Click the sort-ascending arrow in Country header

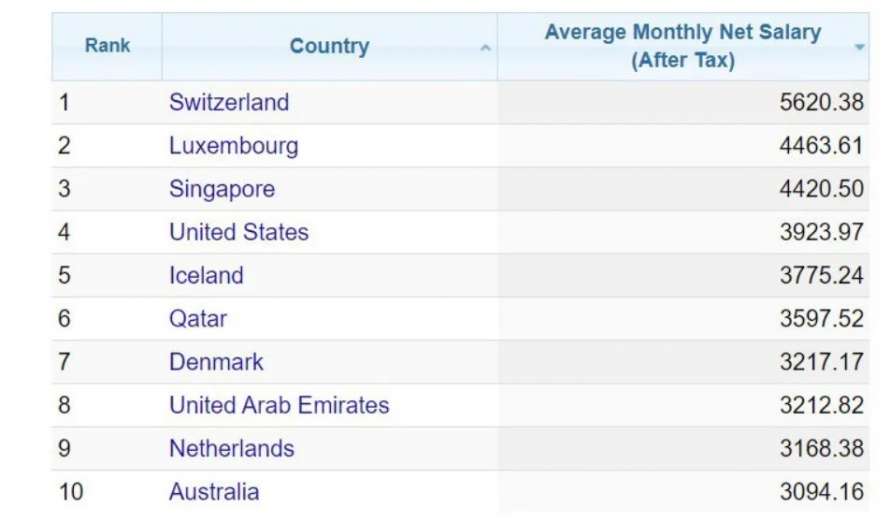tap(485, 47)
